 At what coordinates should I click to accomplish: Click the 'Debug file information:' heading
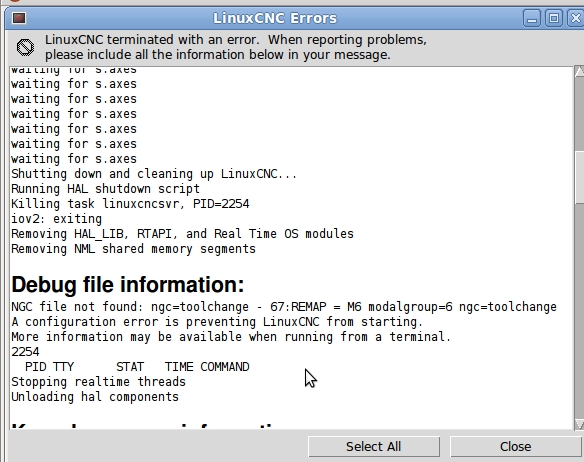click(x=128, y=284)
